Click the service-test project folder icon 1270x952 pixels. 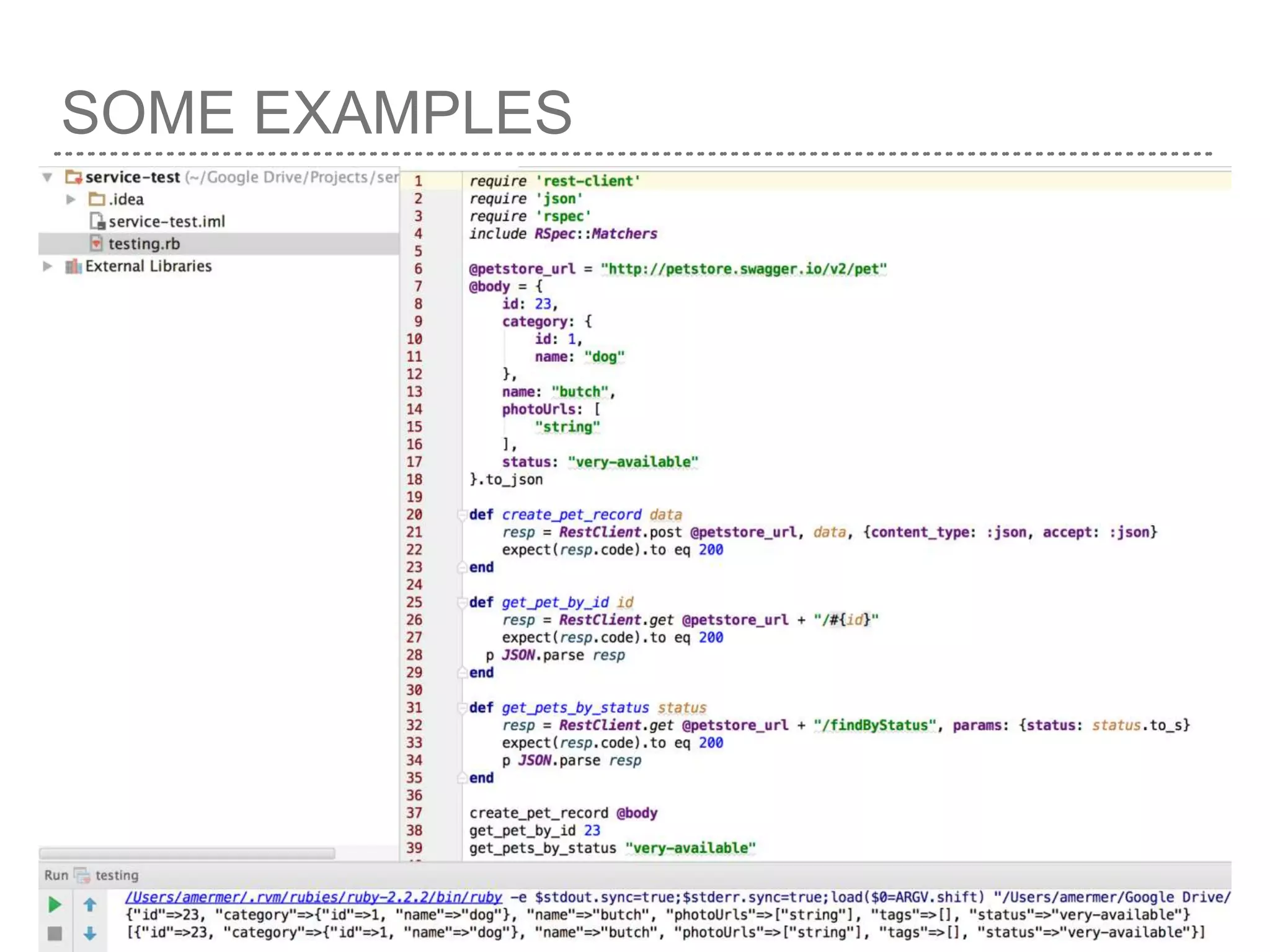click(74, 177)
